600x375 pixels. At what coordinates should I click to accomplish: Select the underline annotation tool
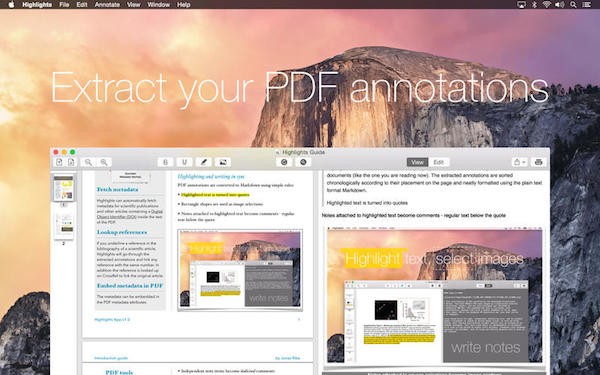(x=184, y=162)
